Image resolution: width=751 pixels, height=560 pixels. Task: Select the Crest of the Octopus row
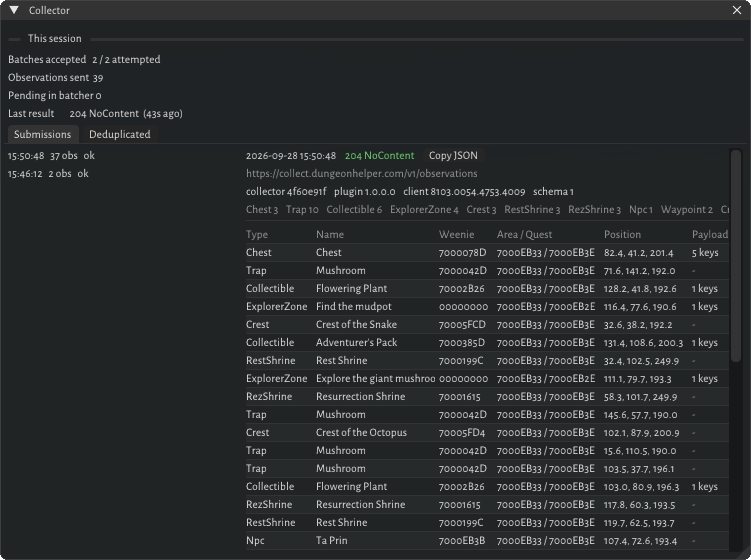point(487,433)
